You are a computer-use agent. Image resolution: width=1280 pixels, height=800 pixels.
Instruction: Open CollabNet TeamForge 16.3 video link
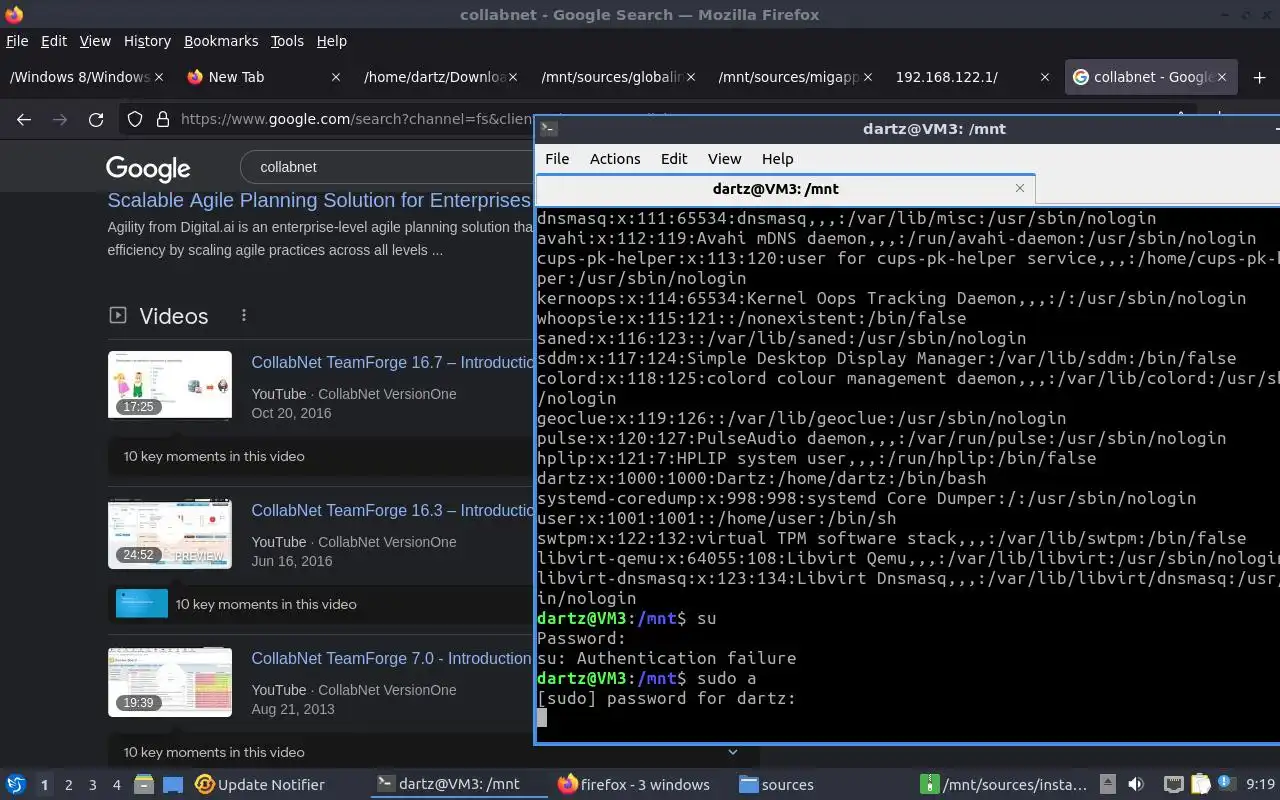(x=392, y=511)
